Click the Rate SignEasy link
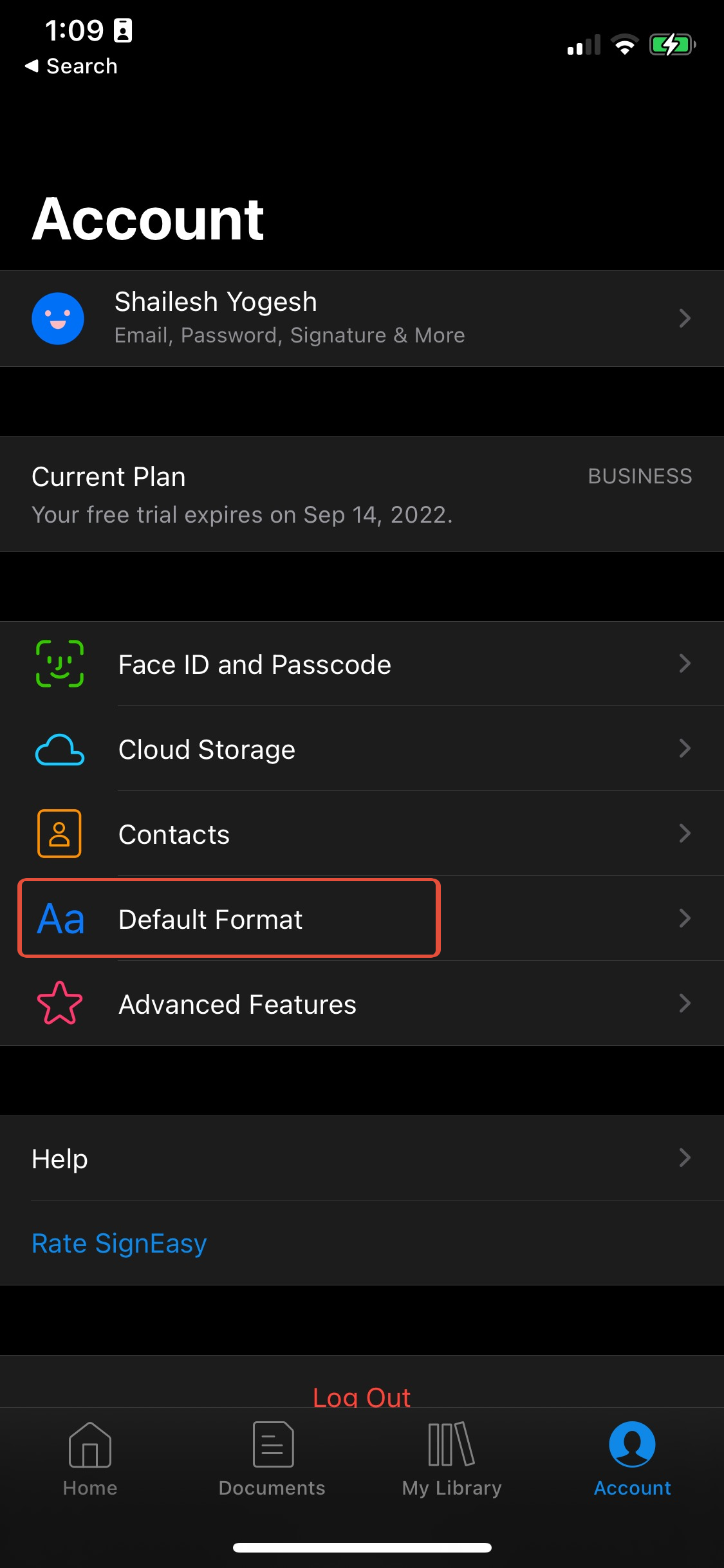The height and width of the screenshot is (1568, 724). click(119, 1244)
